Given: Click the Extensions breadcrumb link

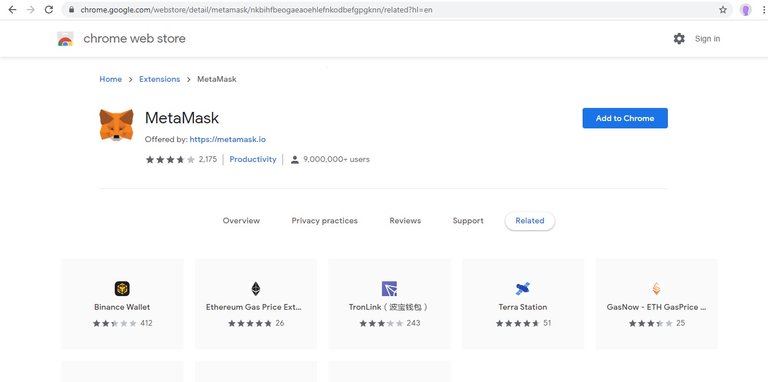Looking at the screenshot, I should pyautogui.click(x=160, y=79).
